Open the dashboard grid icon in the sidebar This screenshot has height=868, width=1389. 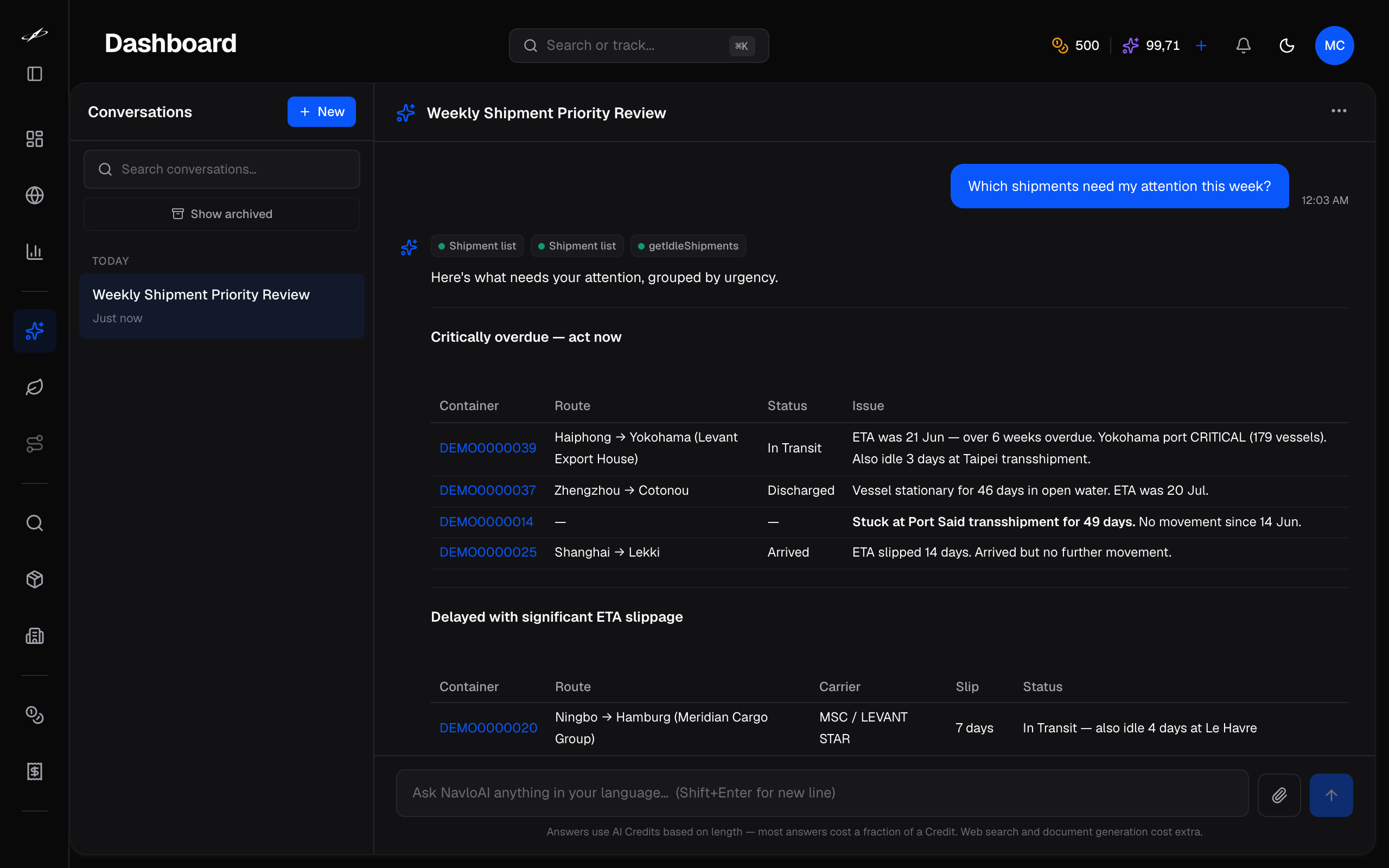click(x=34, y=139)
